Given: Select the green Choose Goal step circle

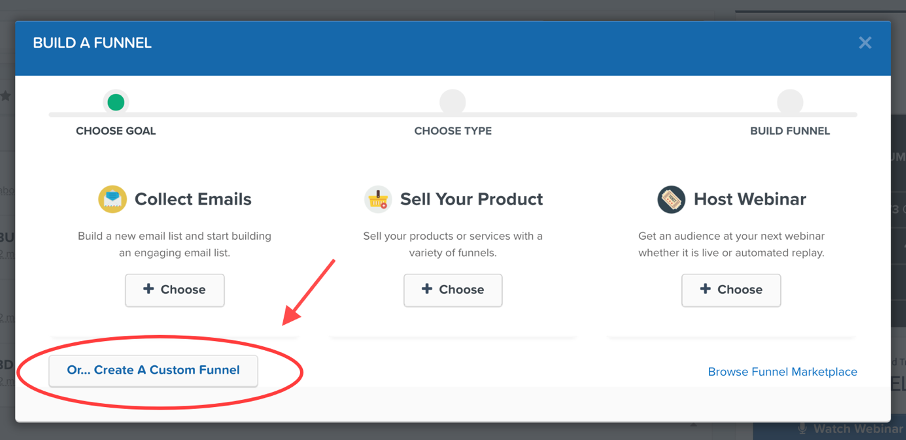Looking at the screenshot, I should [x=116, y=101].
